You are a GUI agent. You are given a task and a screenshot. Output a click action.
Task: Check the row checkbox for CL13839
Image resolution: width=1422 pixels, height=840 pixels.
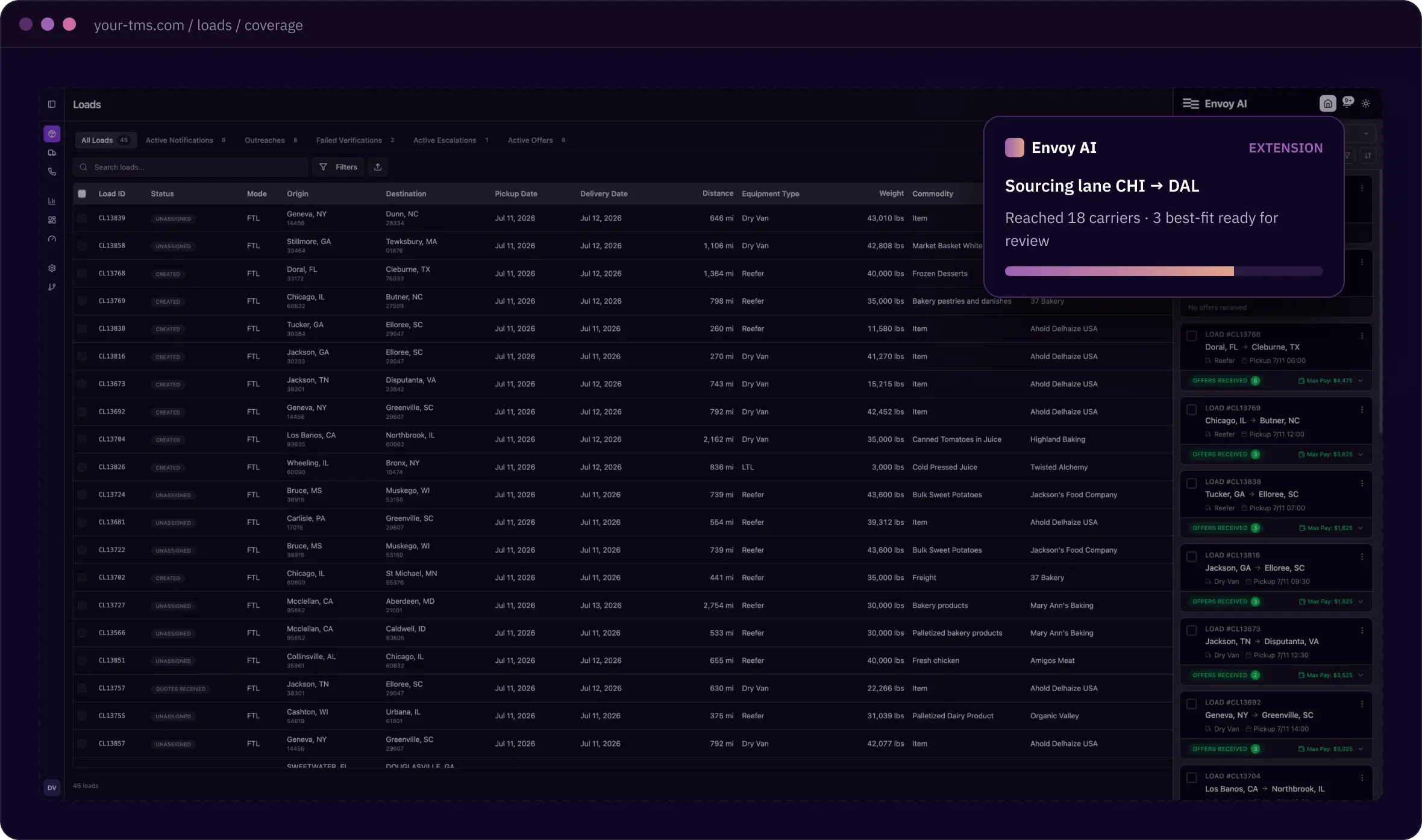tap(82, 218)
